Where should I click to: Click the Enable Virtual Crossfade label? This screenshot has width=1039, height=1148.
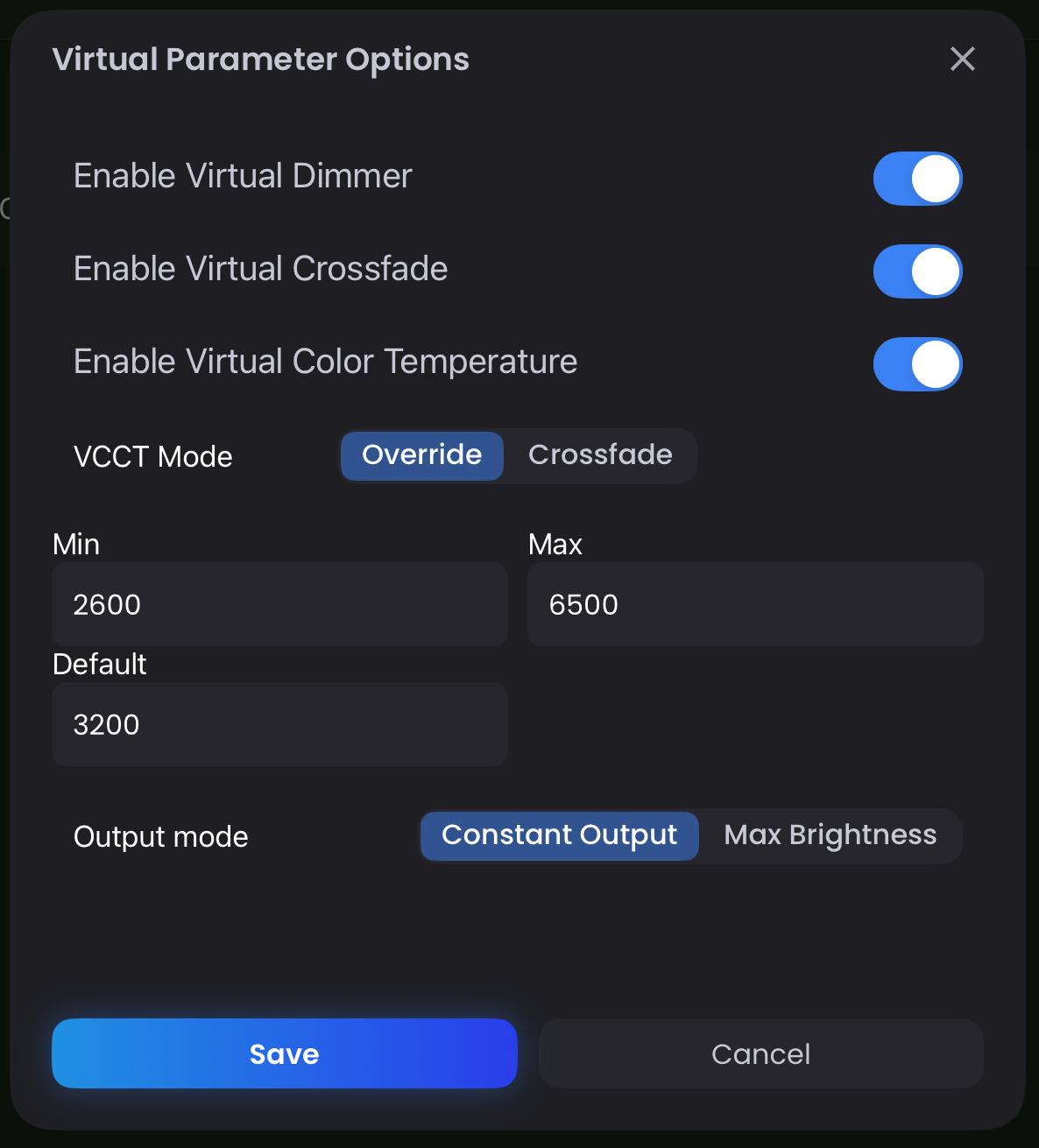(261, 269)
